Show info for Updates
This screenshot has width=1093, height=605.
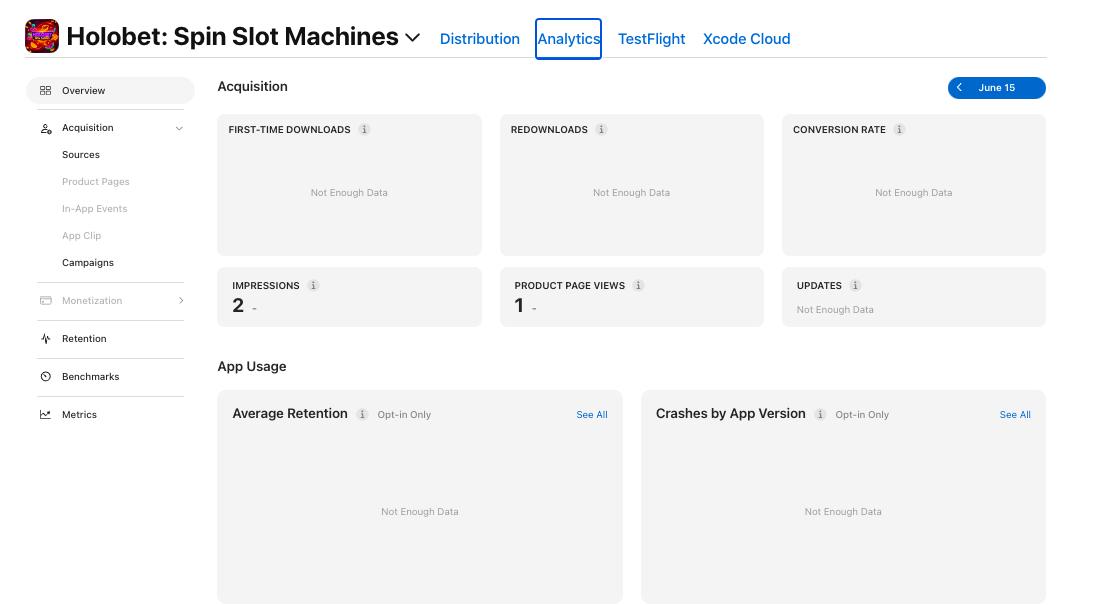click(855, 286)
